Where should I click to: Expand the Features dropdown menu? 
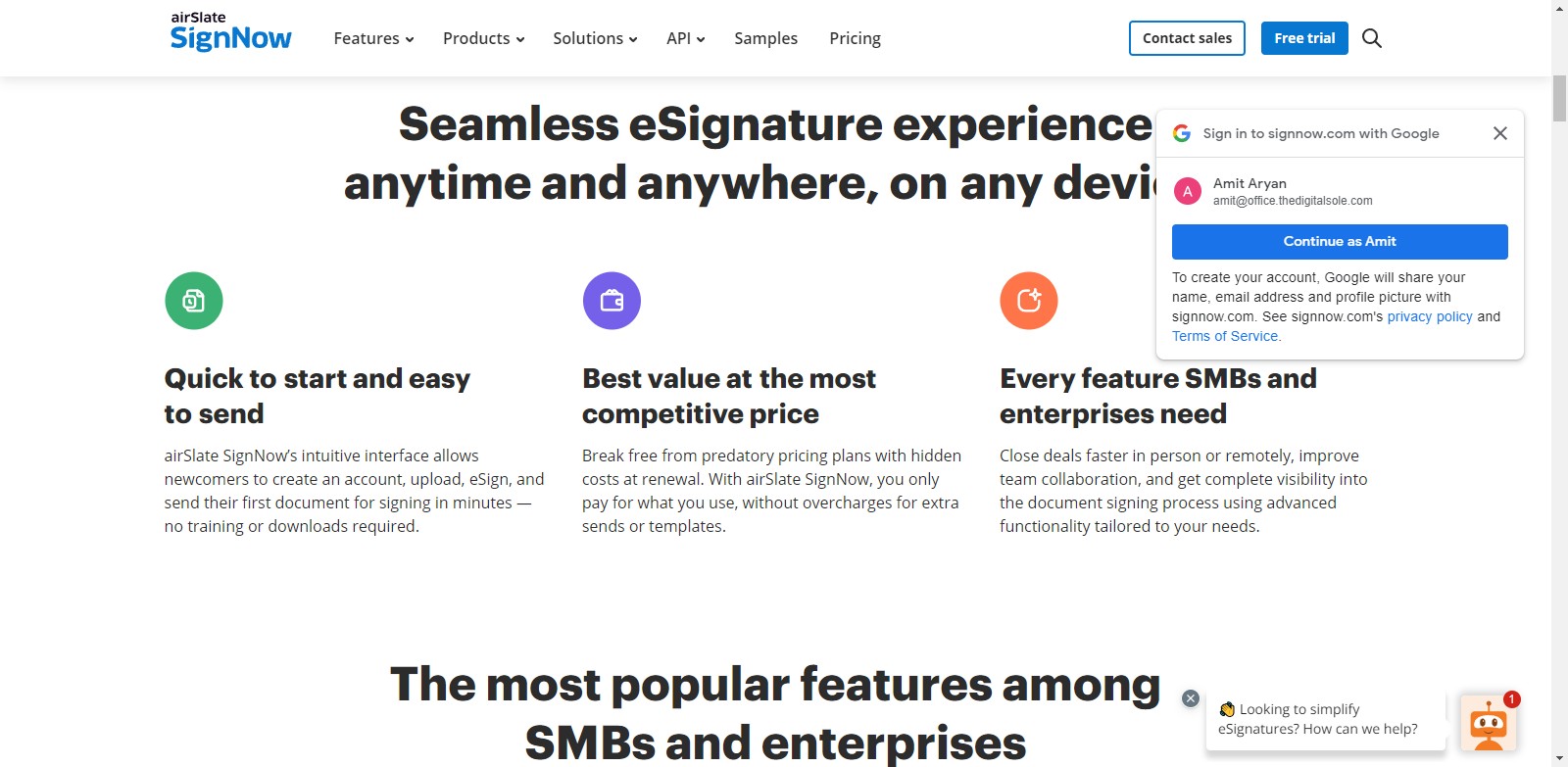coord(373,38)
